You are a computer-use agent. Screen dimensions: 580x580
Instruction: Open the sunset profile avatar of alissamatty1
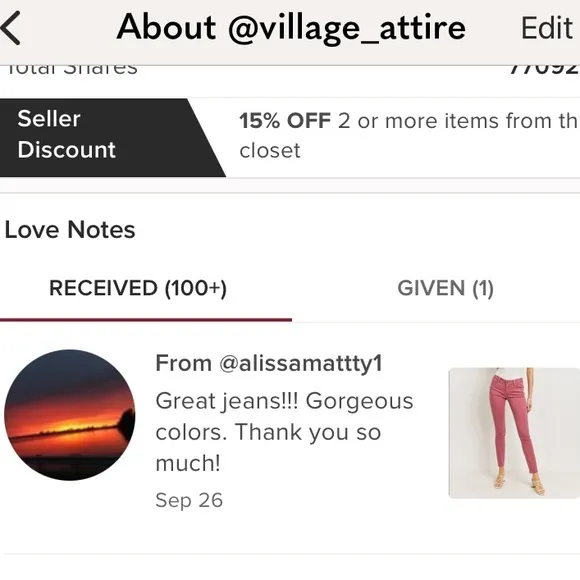tap(70, 415)
